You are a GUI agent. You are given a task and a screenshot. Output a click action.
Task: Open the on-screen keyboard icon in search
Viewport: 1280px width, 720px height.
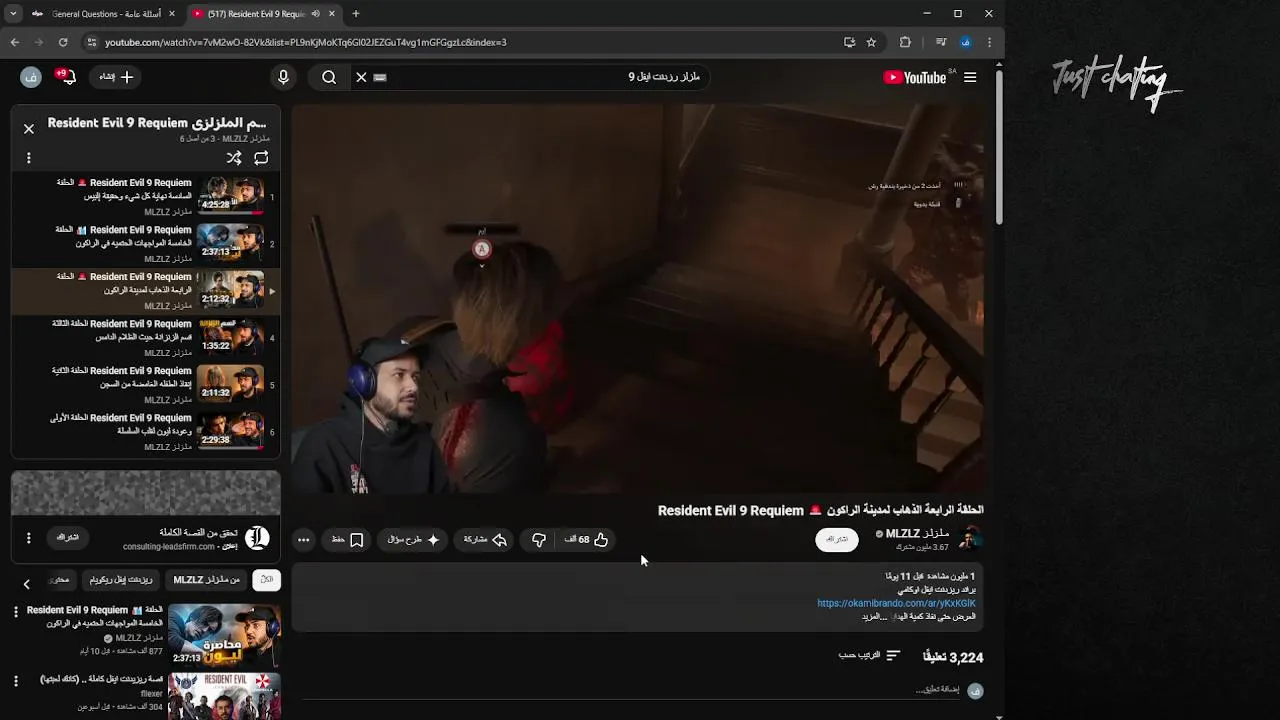tap(380, 77)
